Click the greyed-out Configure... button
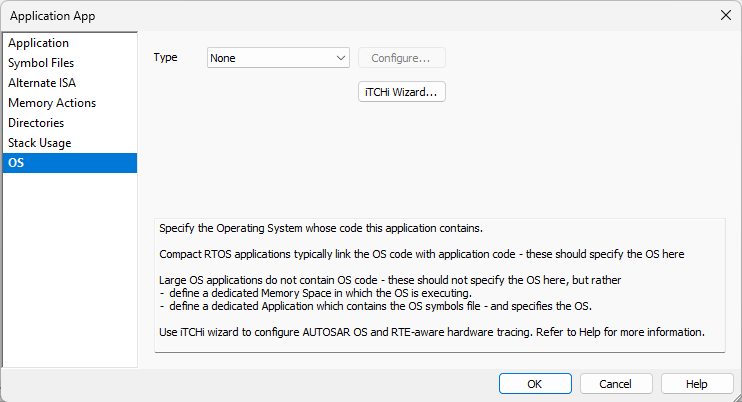Image resolution: width=742 pixels, height=402 pixels. [x=401, y=58]
